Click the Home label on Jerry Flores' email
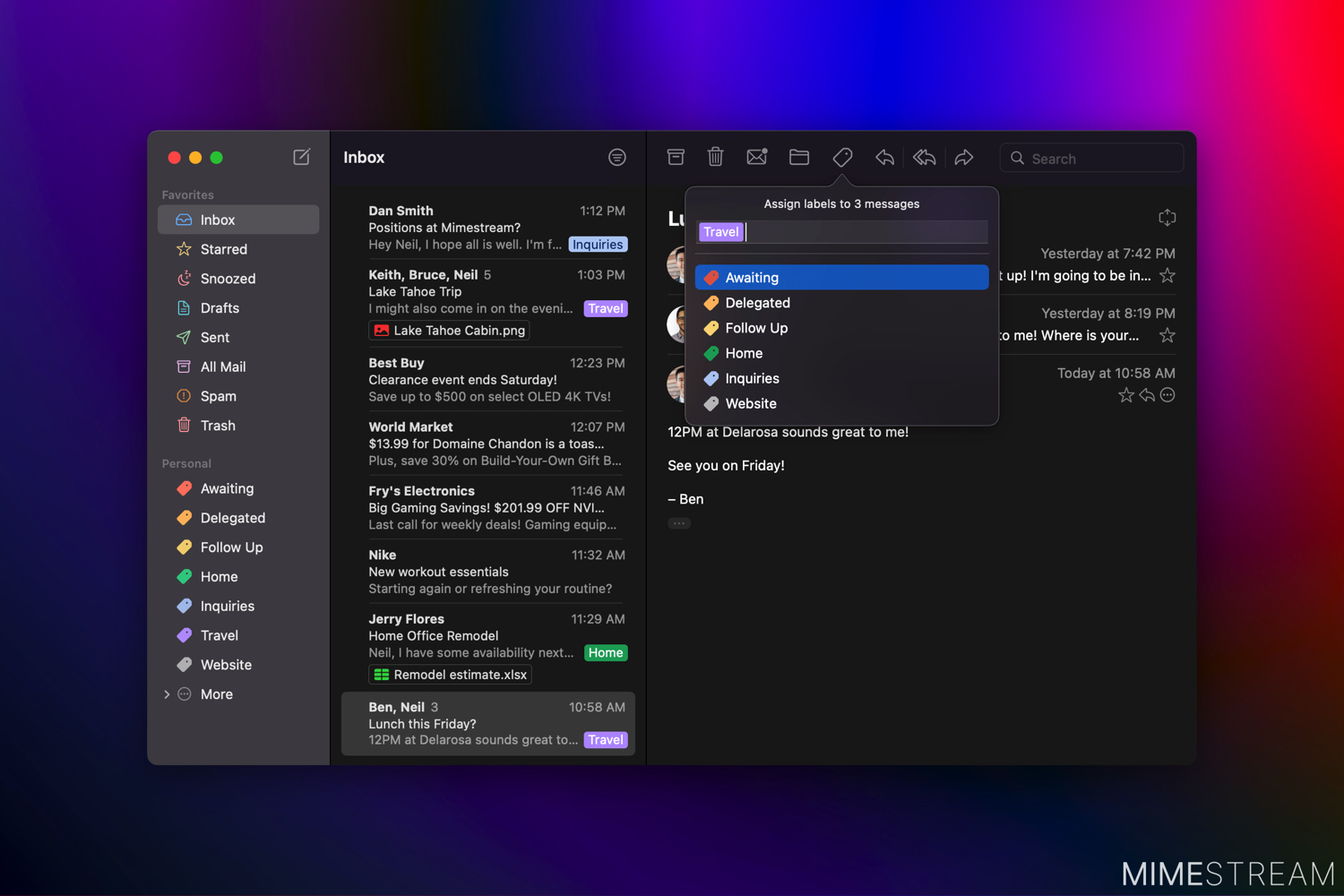This screenshot has width=1344, height=896. click(x=606, y=653)
